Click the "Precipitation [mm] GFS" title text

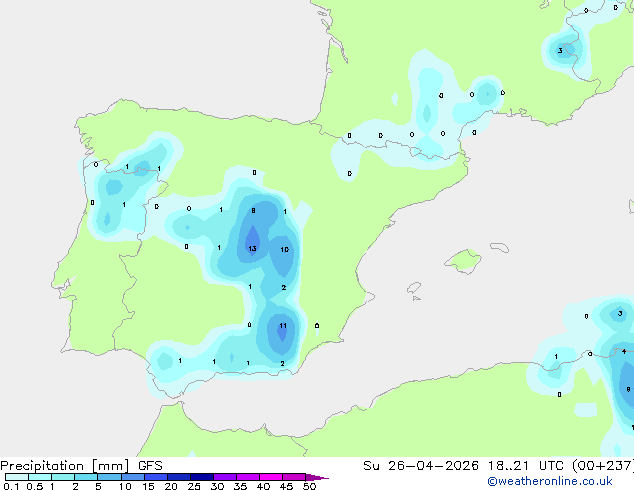pyautogui.click(x=81, y=466)
